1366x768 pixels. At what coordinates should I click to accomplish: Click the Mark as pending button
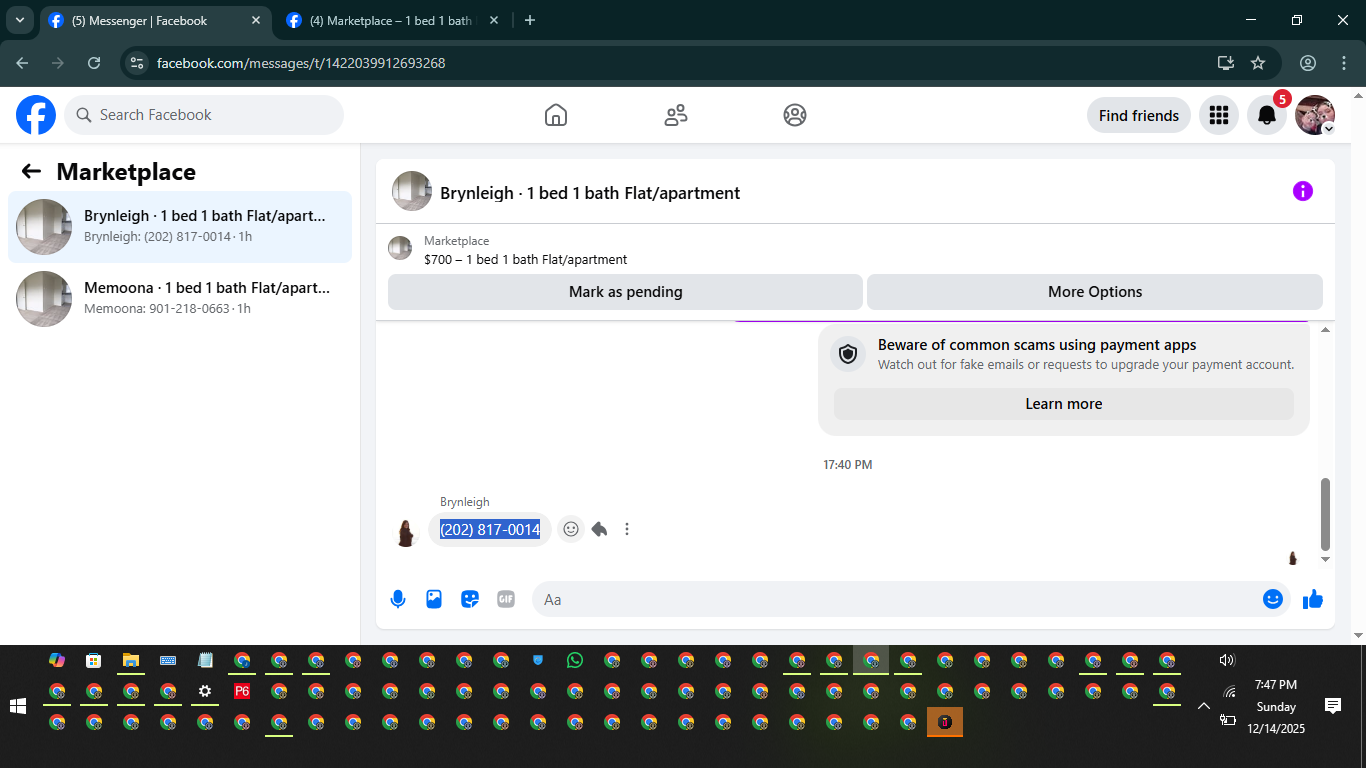625,292
